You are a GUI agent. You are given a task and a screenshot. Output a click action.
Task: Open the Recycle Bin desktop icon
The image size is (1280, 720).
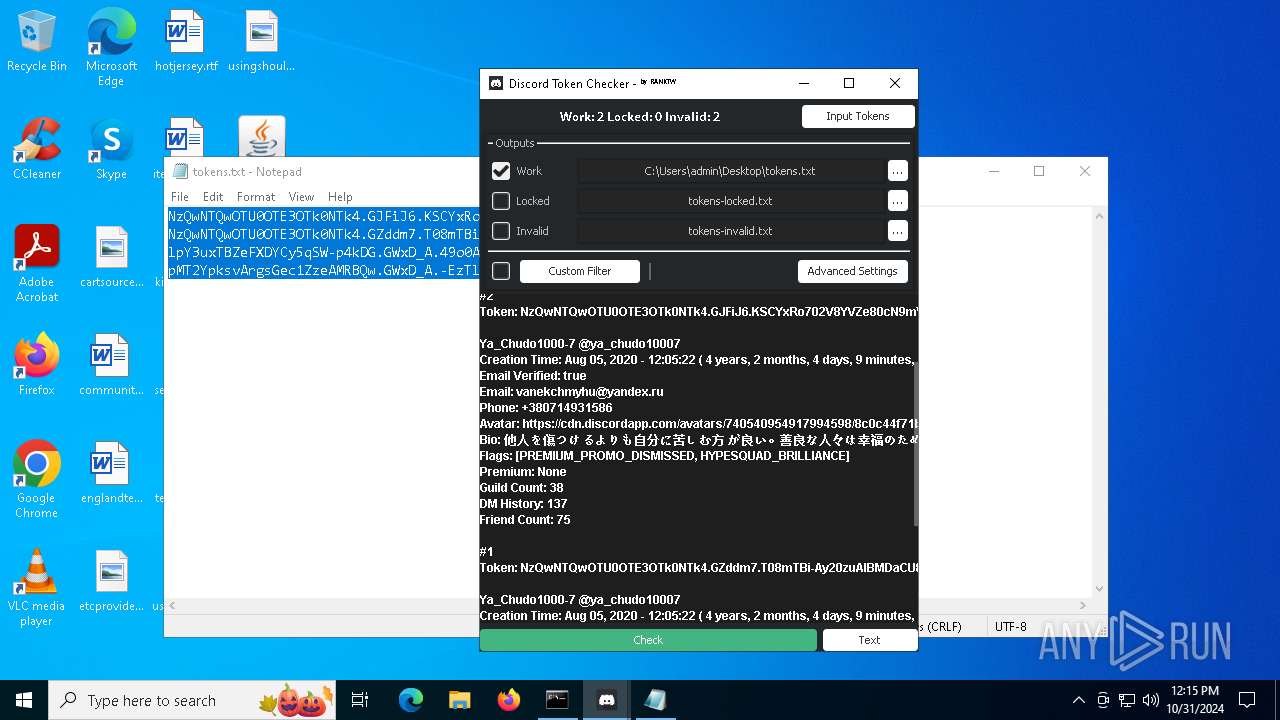(37, 42)
